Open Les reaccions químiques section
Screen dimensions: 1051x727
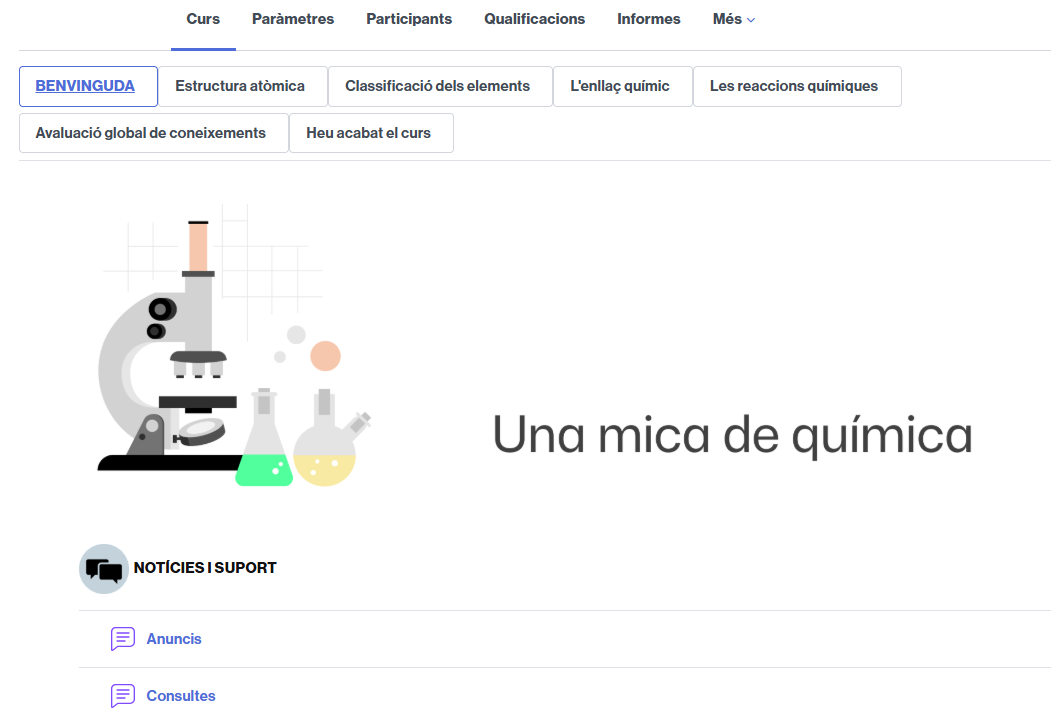pos(797,86)
